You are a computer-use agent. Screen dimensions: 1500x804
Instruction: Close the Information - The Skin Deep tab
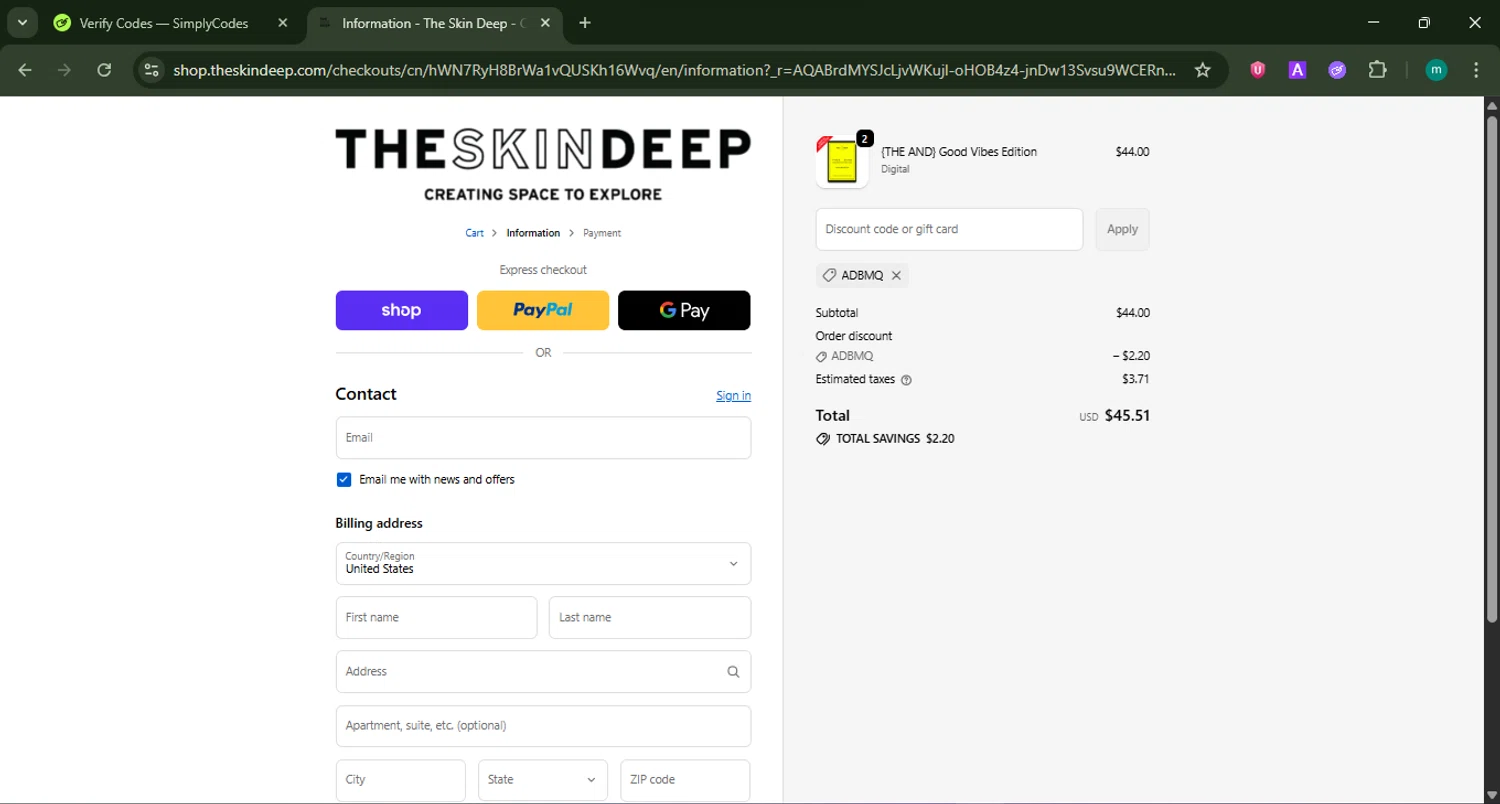click(547, 23)
